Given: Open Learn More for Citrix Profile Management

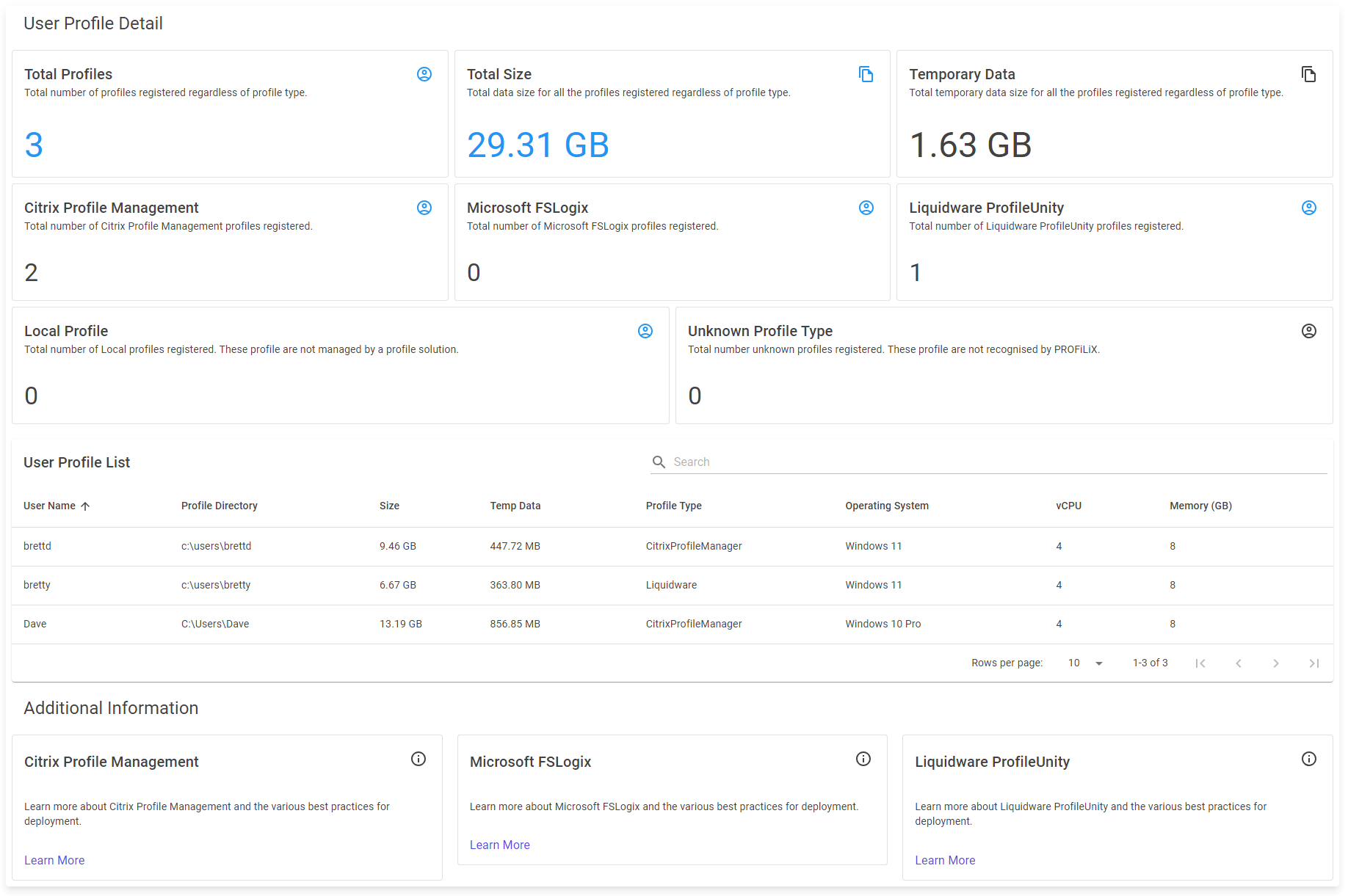Looking at the screenshot, I should (54, 860).
